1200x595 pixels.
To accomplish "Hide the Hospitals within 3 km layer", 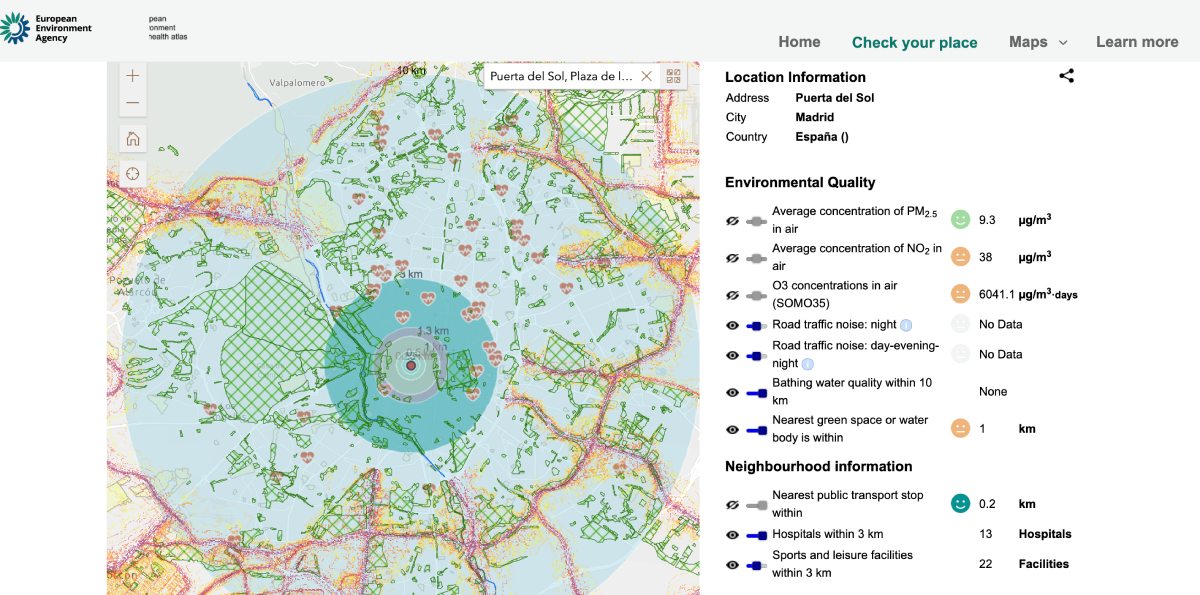I will tap(733, 534).
